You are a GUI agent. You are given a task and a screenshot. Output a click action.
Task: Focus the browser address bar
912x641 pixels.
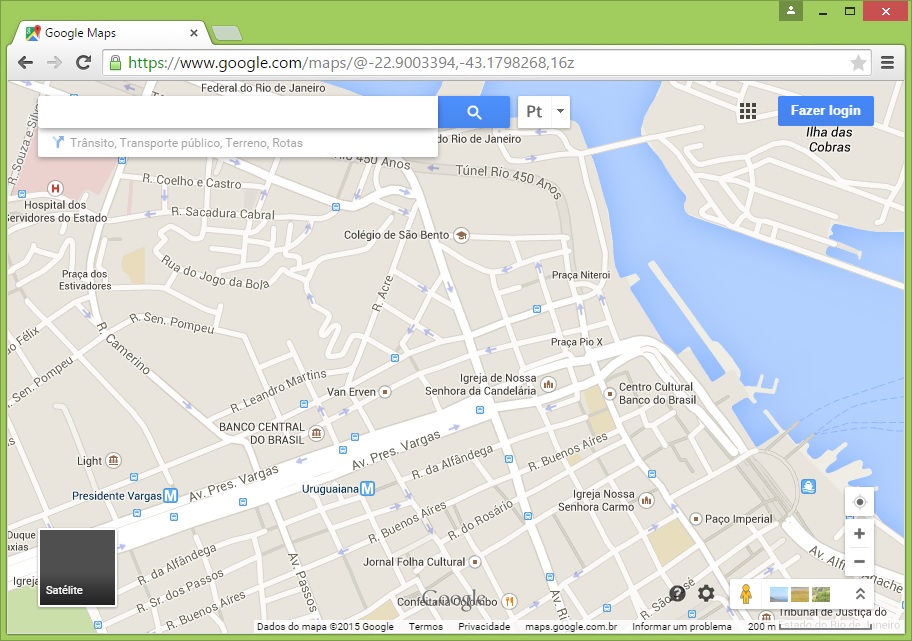coord(487,63)
